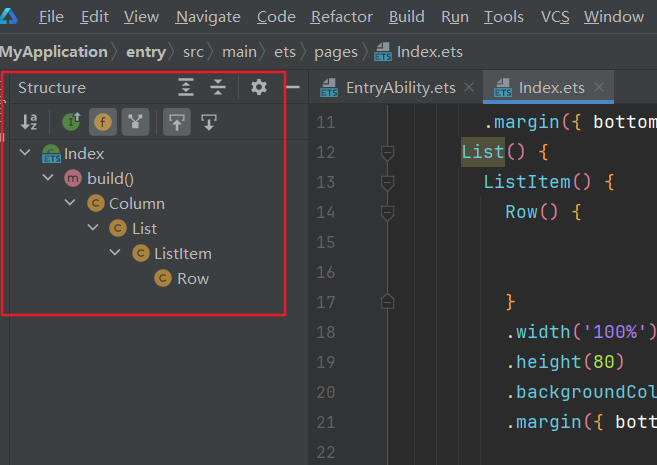This screenshot has height=465, width=657.
Task: Click main breadcrumb segment
Action: tap(239, 52)
